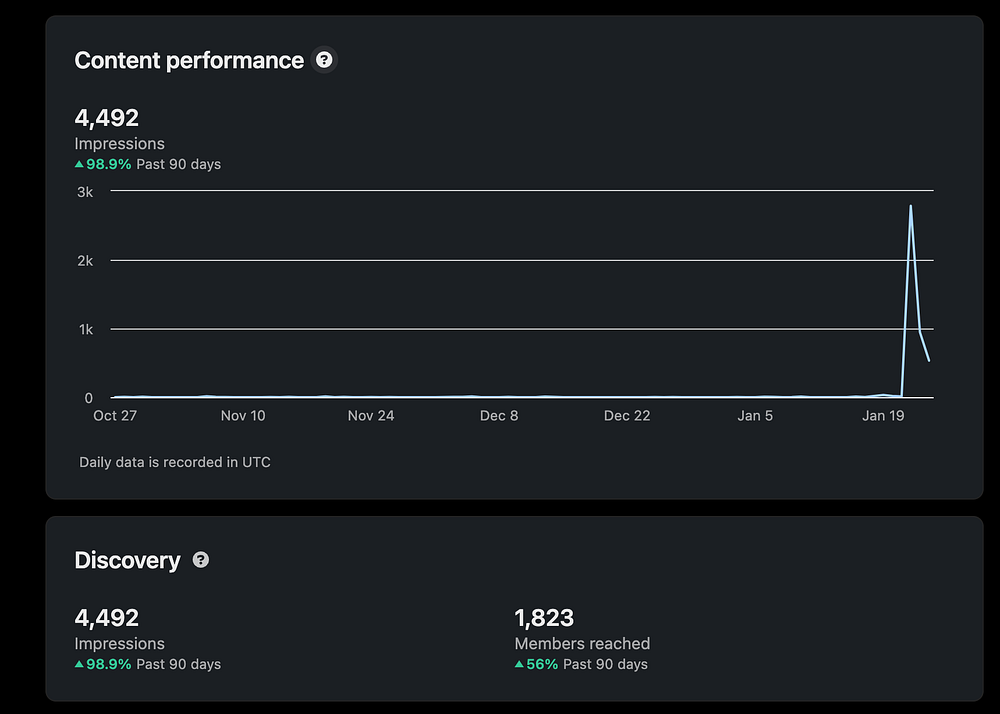The height and width of the screenshot is (714, 1000).
Task: Open the Content performance help icon
Action: [324, 60]
